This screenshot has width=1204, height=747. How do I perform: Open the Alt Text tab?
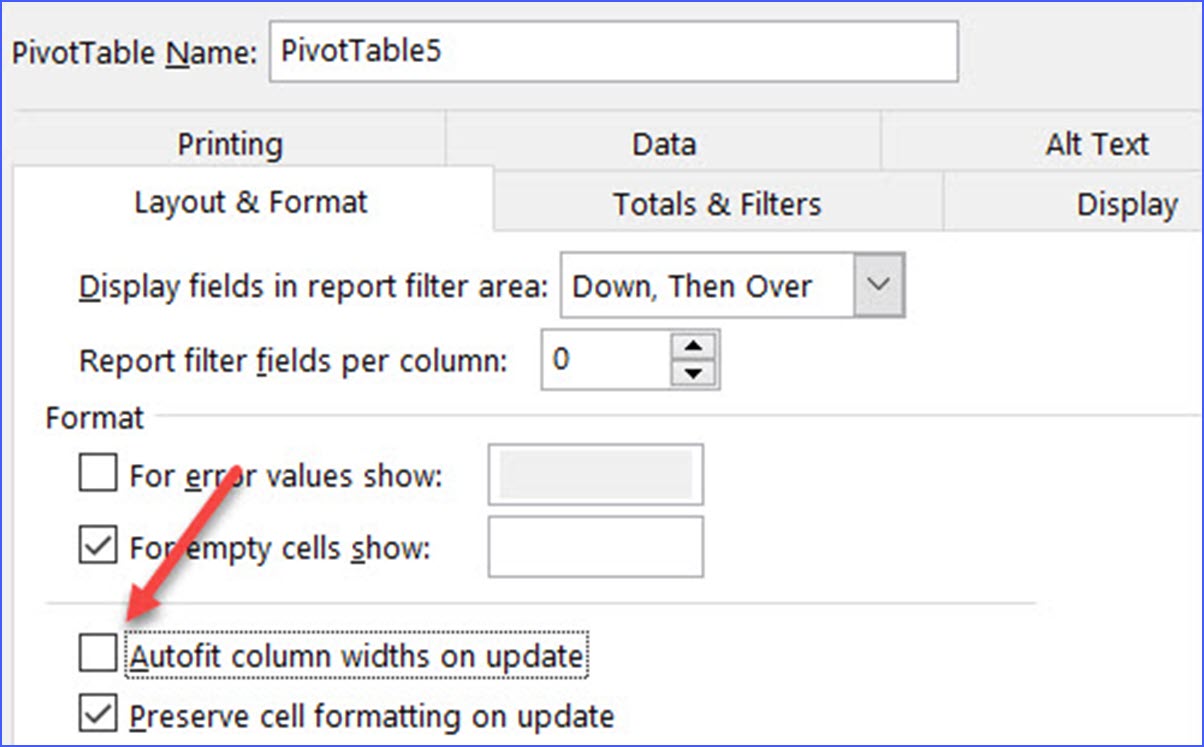(1097, 143)
